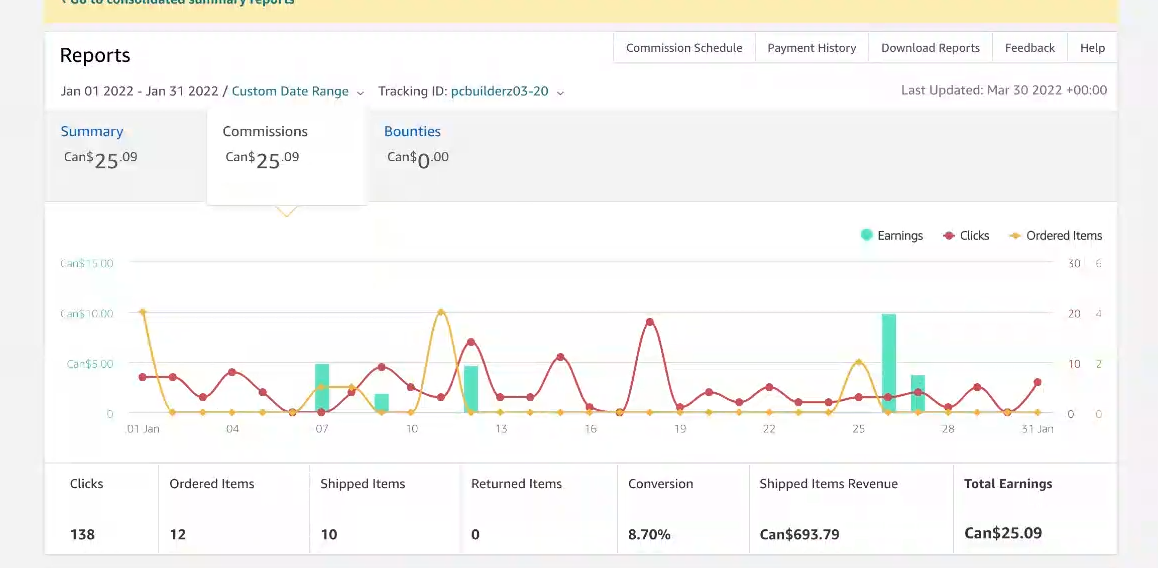Select the earnings bar at 07 Jan
The height and width of the screenshot is (568, 1158).
click(322, 388)
